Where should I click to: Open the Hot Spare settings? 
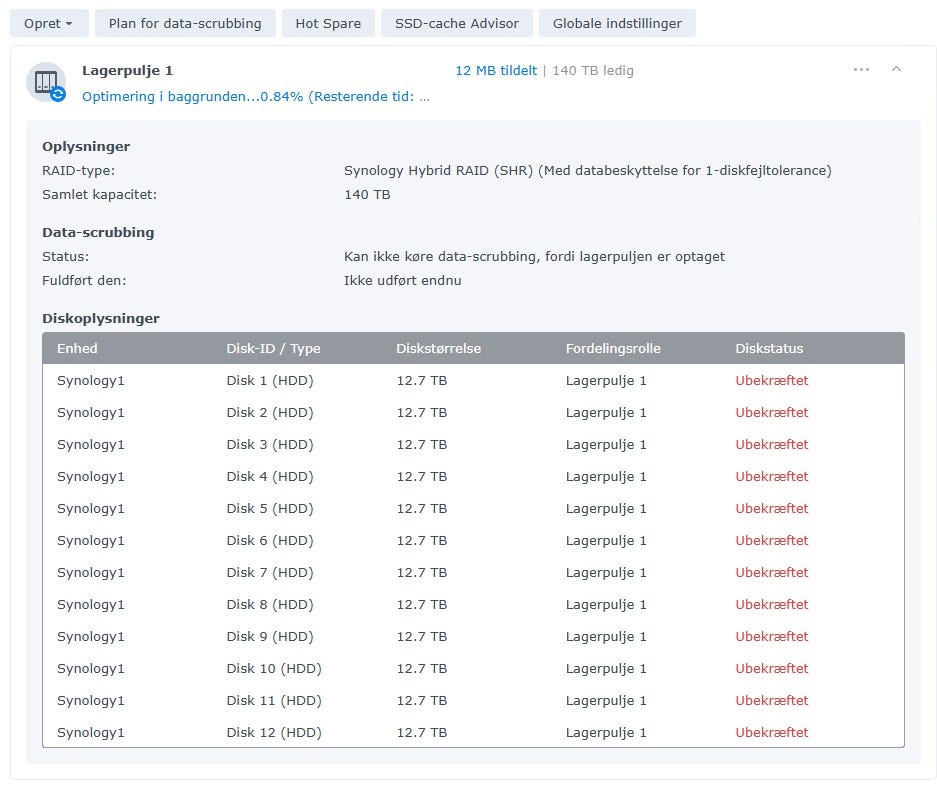(328, 23)
